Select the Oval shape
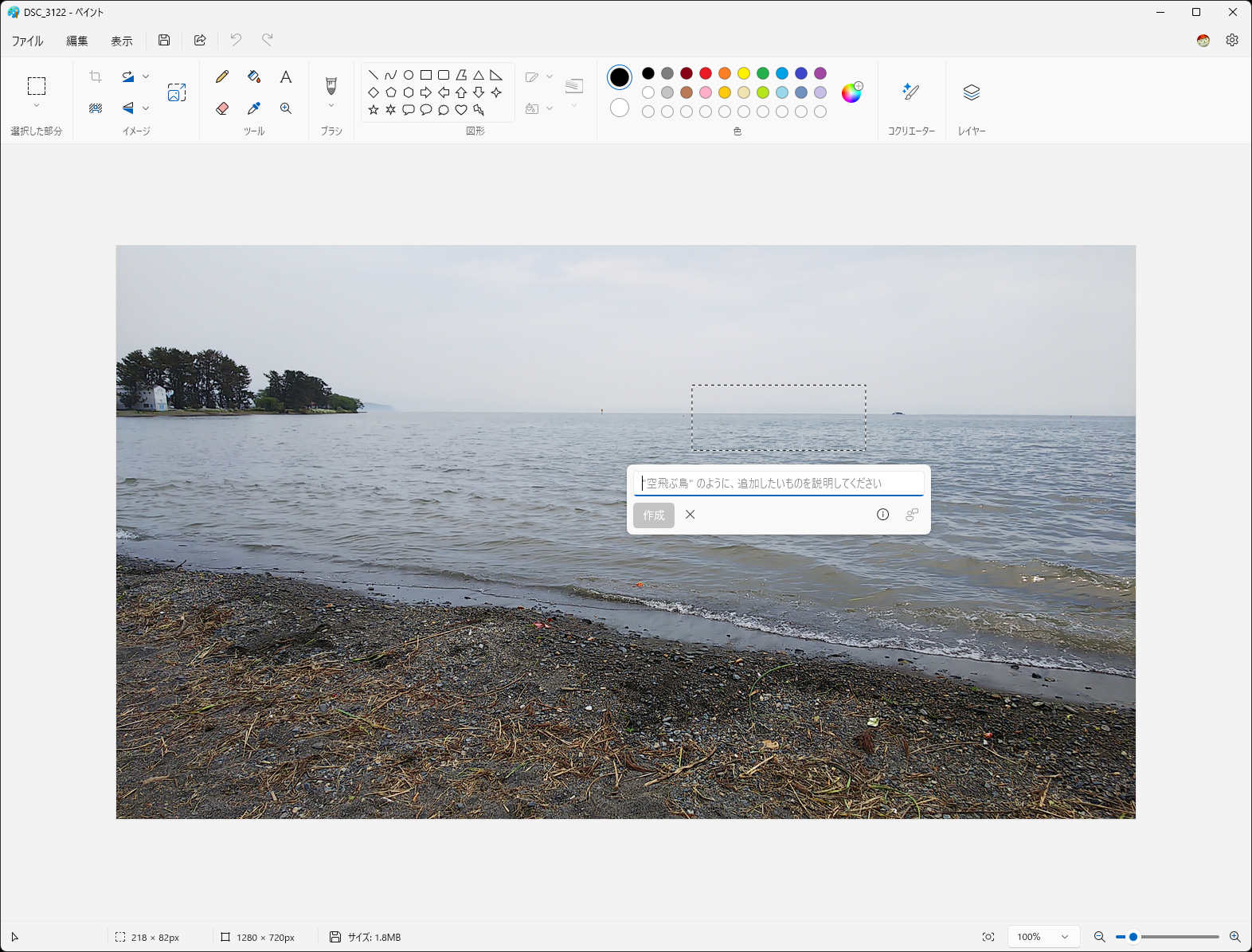The width and height of the screenshot is (1252, 952). coord(409,75)
